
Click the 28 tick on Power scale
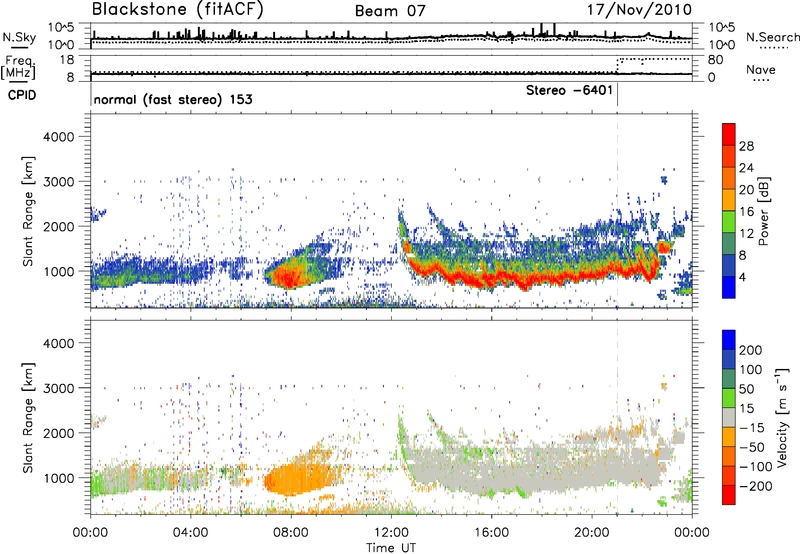(746, 146)
